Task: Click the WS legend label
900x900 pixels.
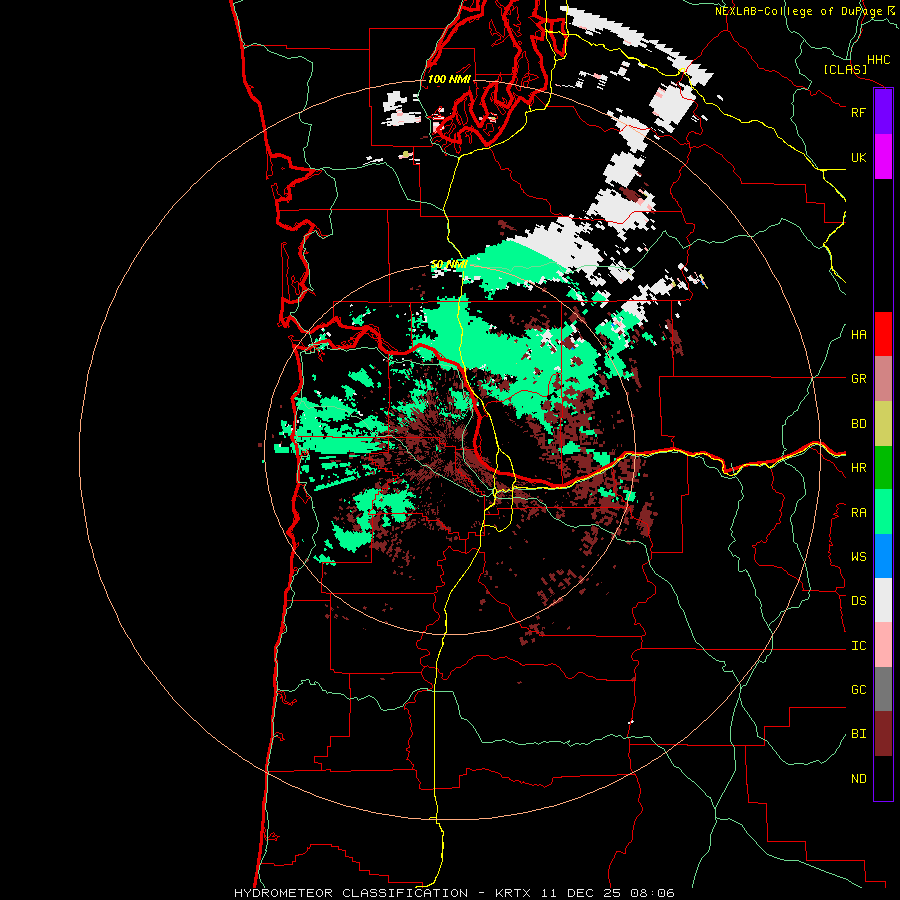Action: 858,557
